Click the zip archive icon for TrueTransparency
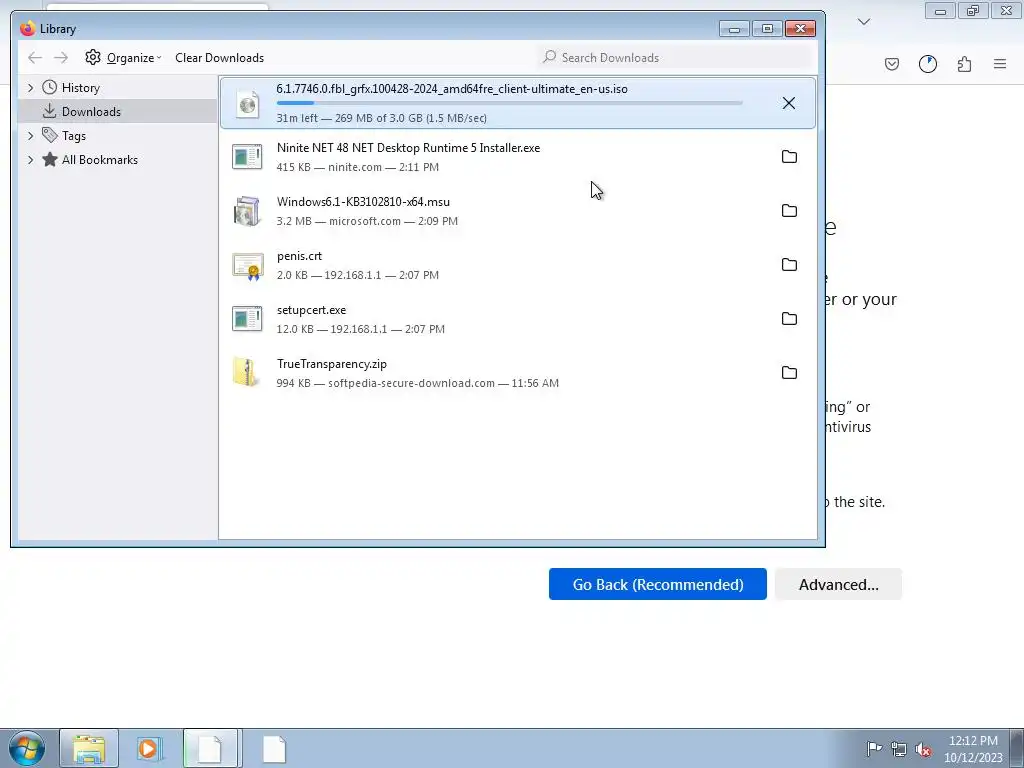Screen dimensions: 1024x768 click(x=246, y=372)
